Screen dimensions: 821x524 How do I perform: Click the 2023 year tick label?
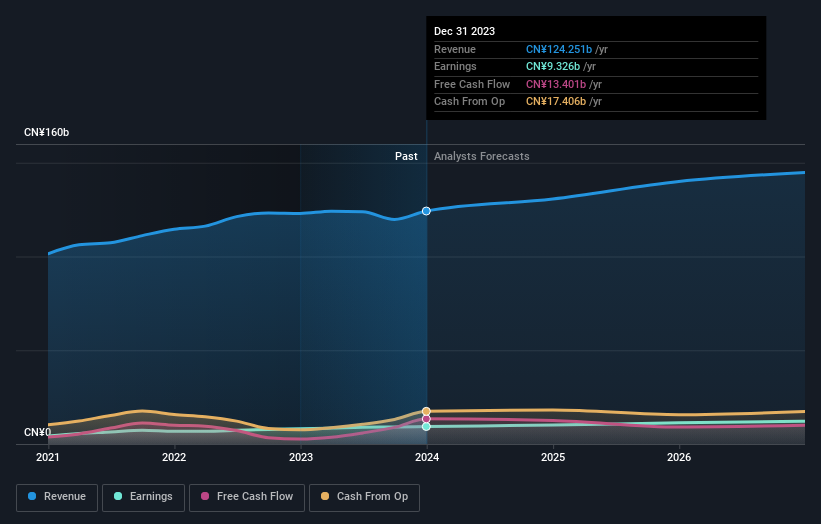coord(300,458)
